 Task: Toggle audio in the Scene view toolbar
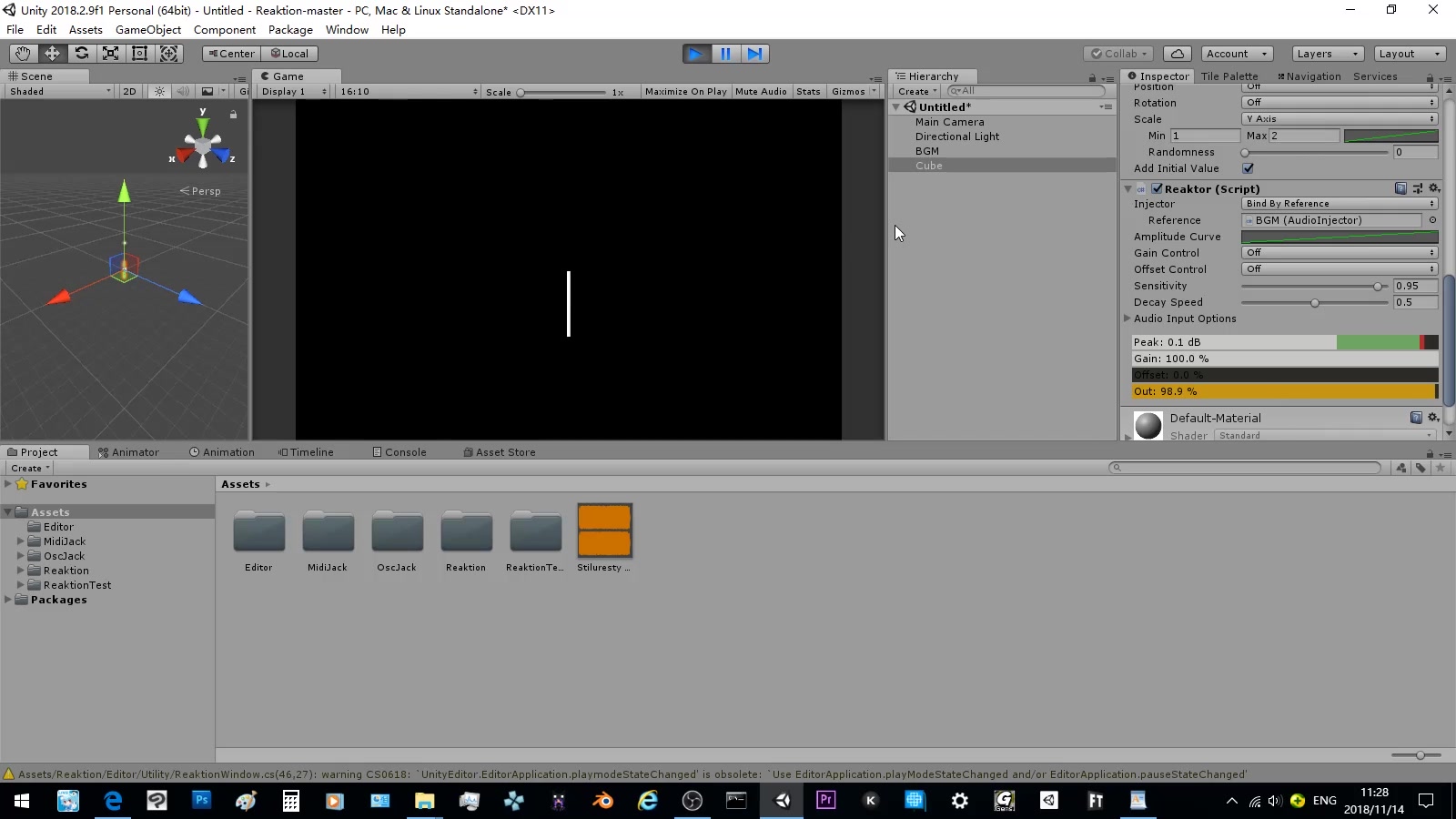click(184, 91)
